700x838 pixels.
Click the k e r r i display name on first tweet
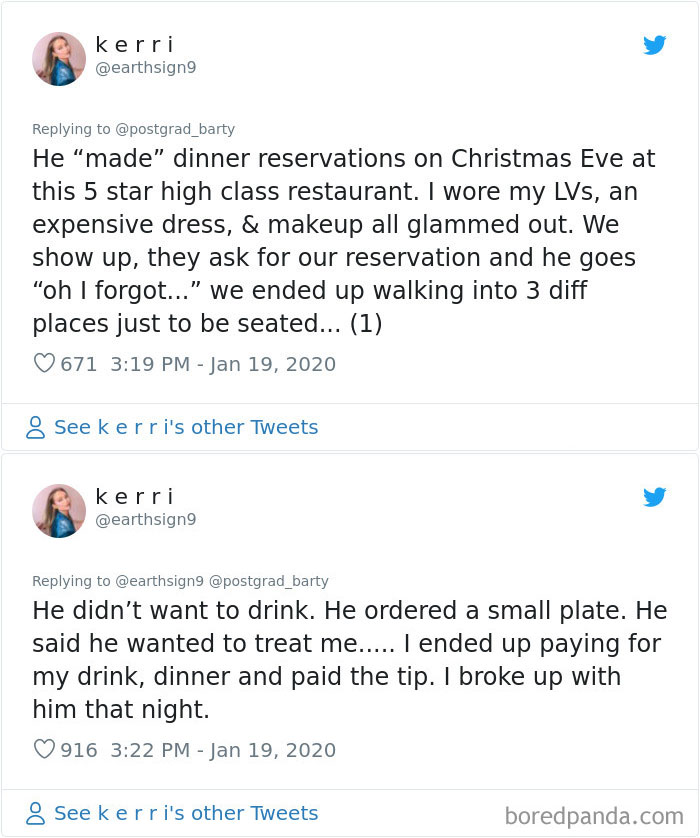coord(136,44)
